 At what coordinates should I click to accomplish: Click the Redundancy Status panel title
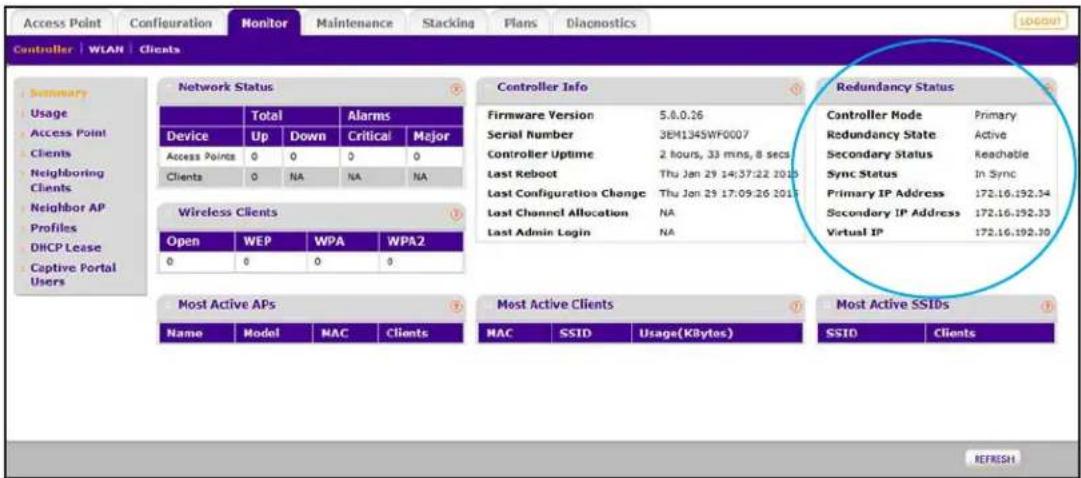tap(895, 87)
